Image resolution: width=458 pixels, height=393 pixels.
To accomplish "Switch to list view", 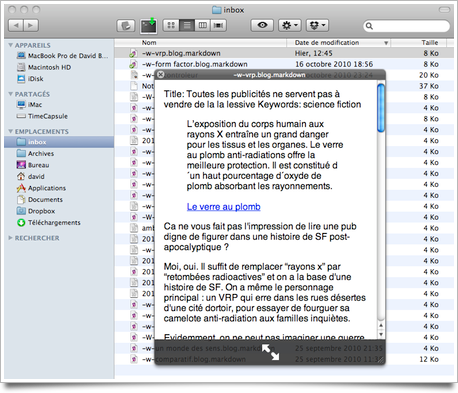I will (187, 25).
